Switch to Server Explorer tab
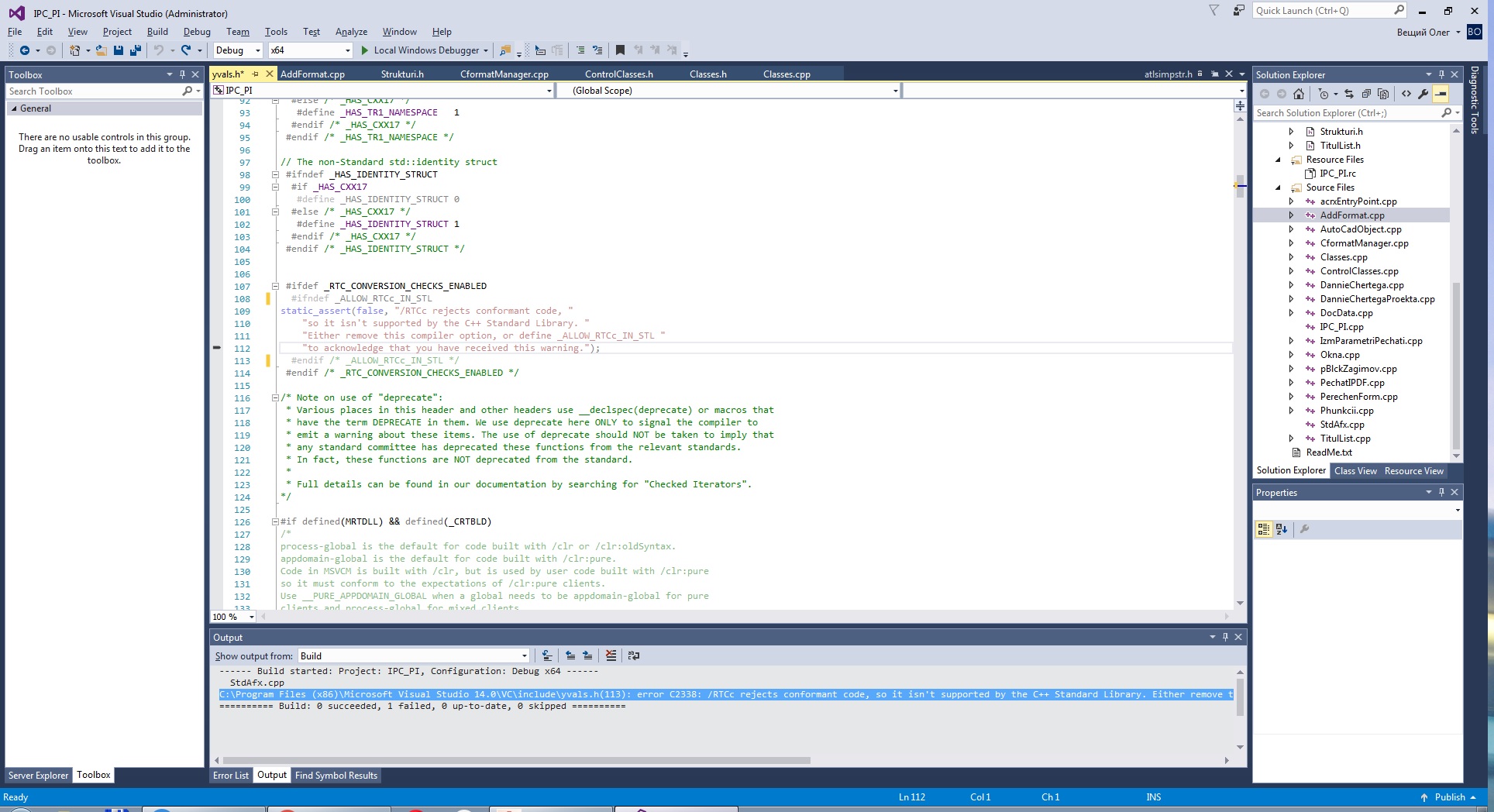 click(38, 775)
